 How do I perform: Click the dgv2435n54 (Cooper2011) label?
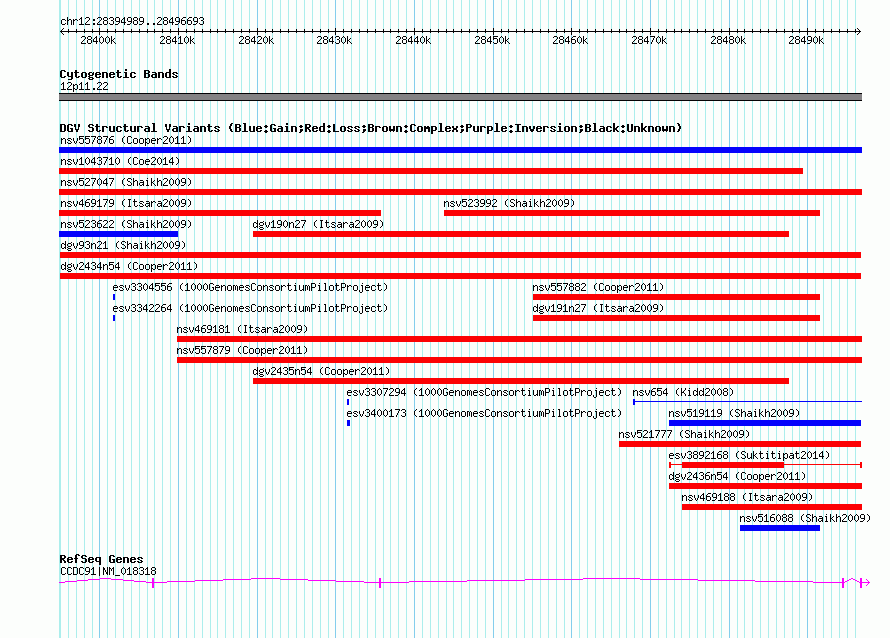[321, 371]
